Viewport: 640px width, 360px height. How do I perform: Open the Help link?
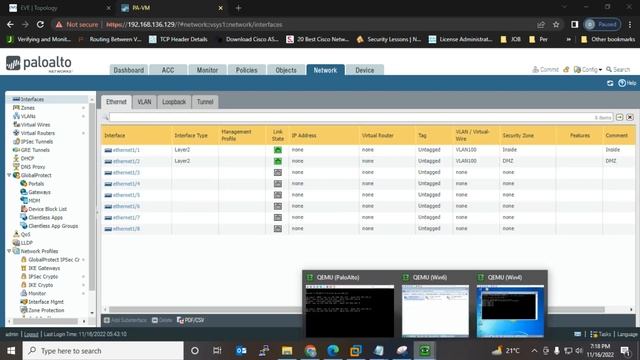(627, 83)
